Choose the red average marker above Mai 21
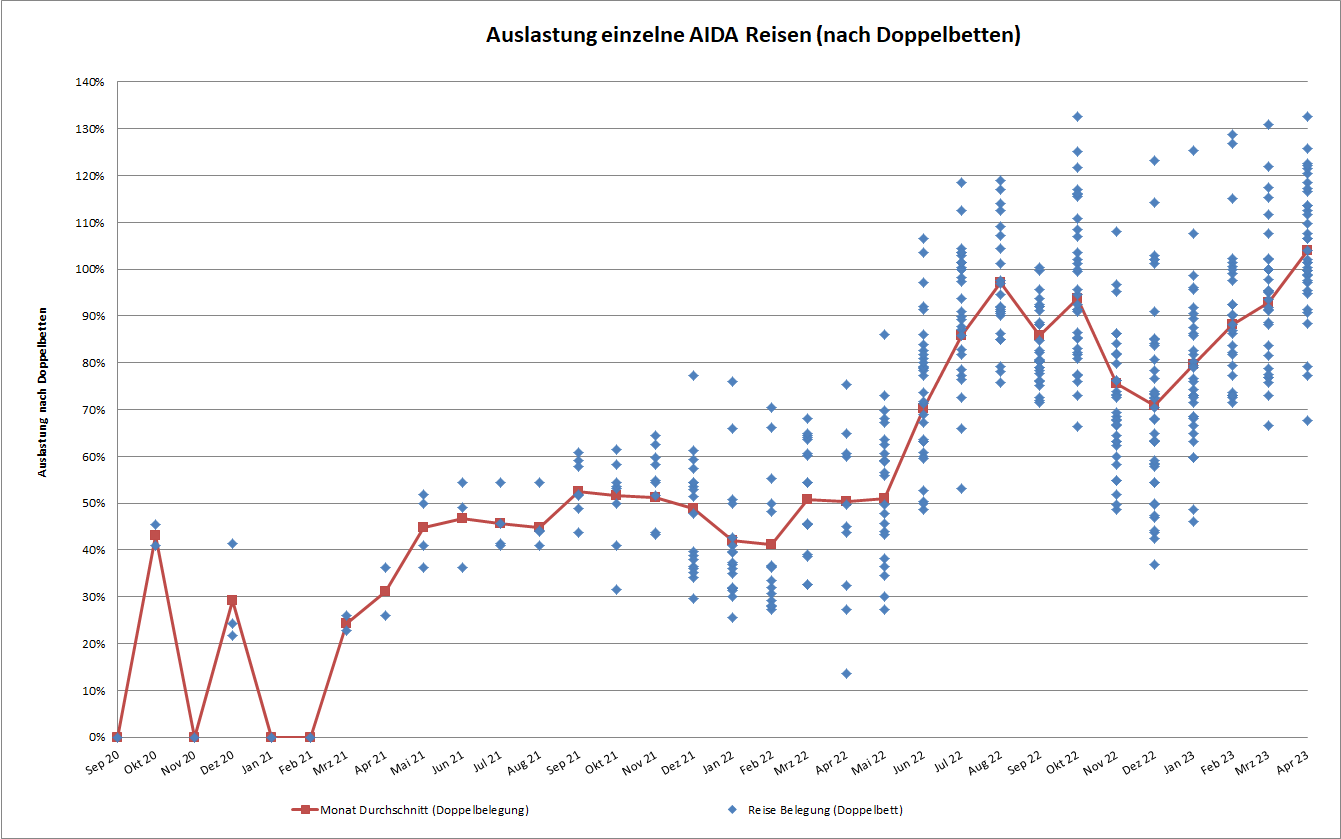This screenshot has height=839, width=1341. point(423,527)
